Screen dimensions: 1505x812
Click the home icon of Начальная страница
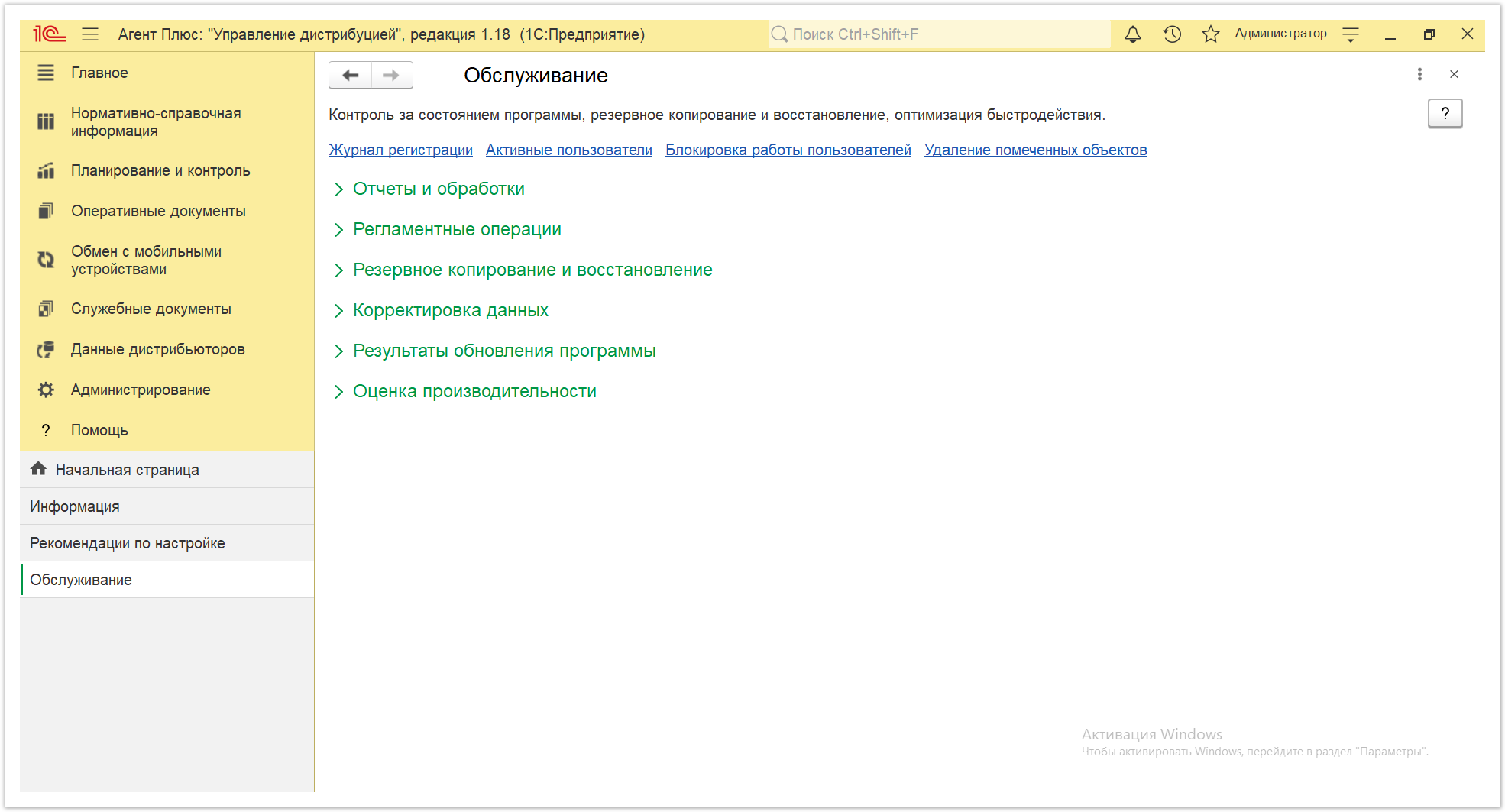tap(38, 469)
